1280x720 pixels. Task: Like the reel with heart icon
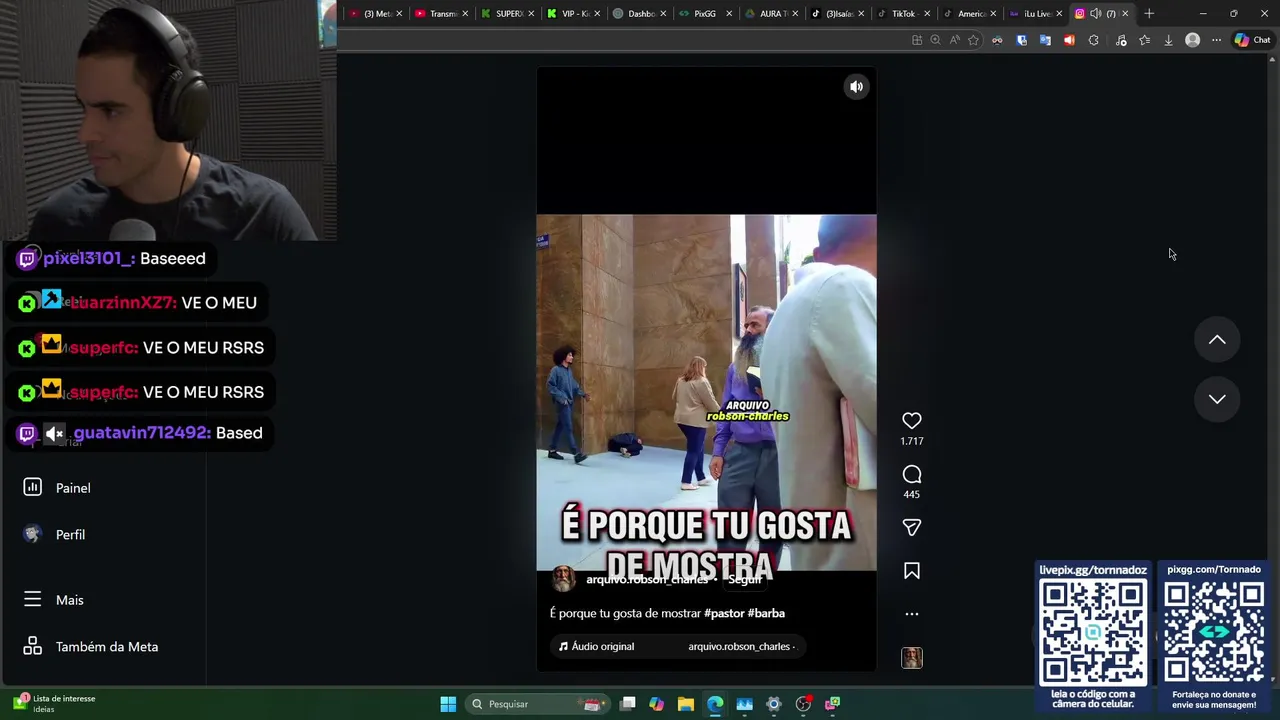(x=912, y=421)
